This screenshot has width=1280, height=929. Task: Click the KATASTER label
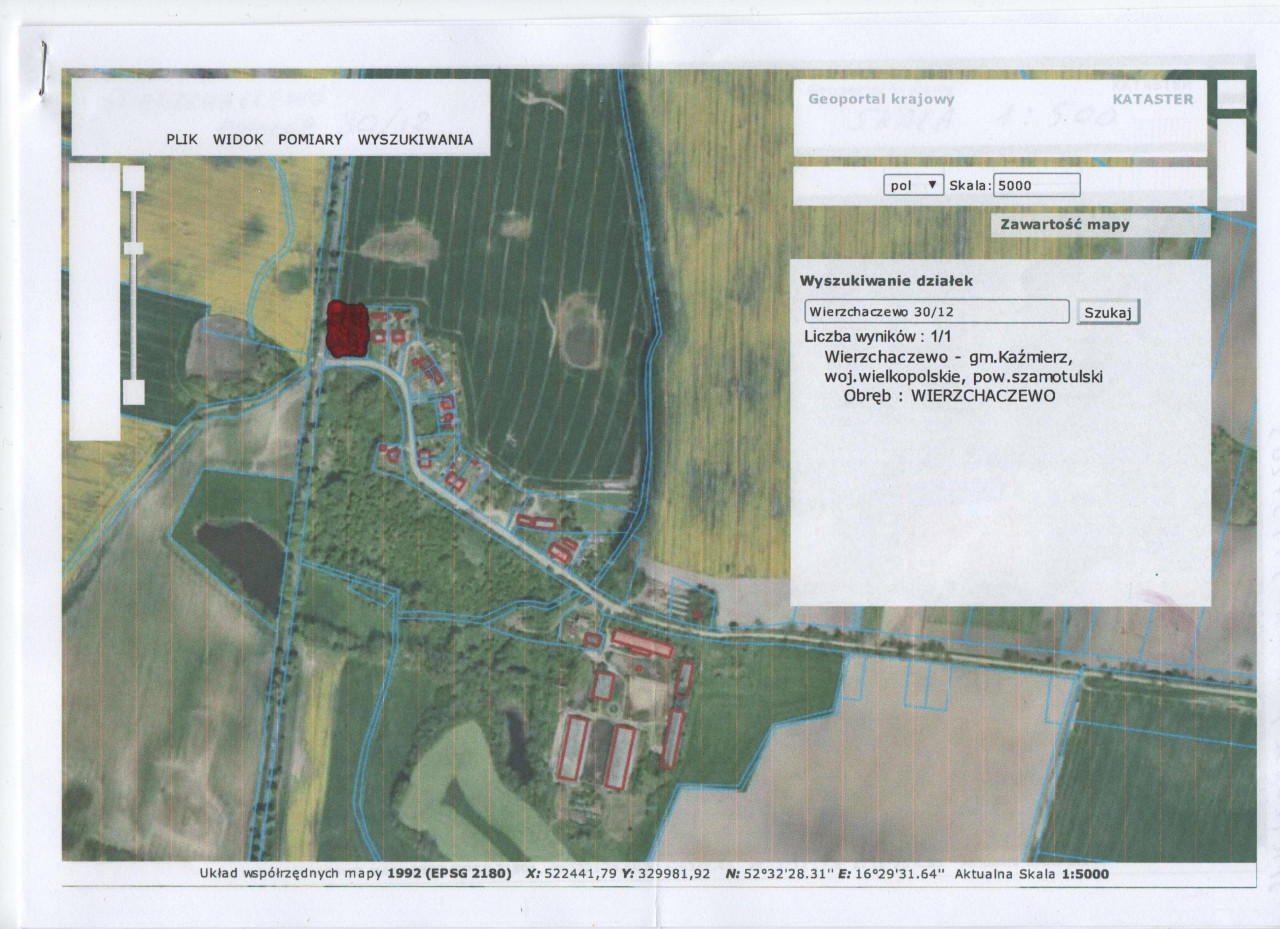[1153, 99]
